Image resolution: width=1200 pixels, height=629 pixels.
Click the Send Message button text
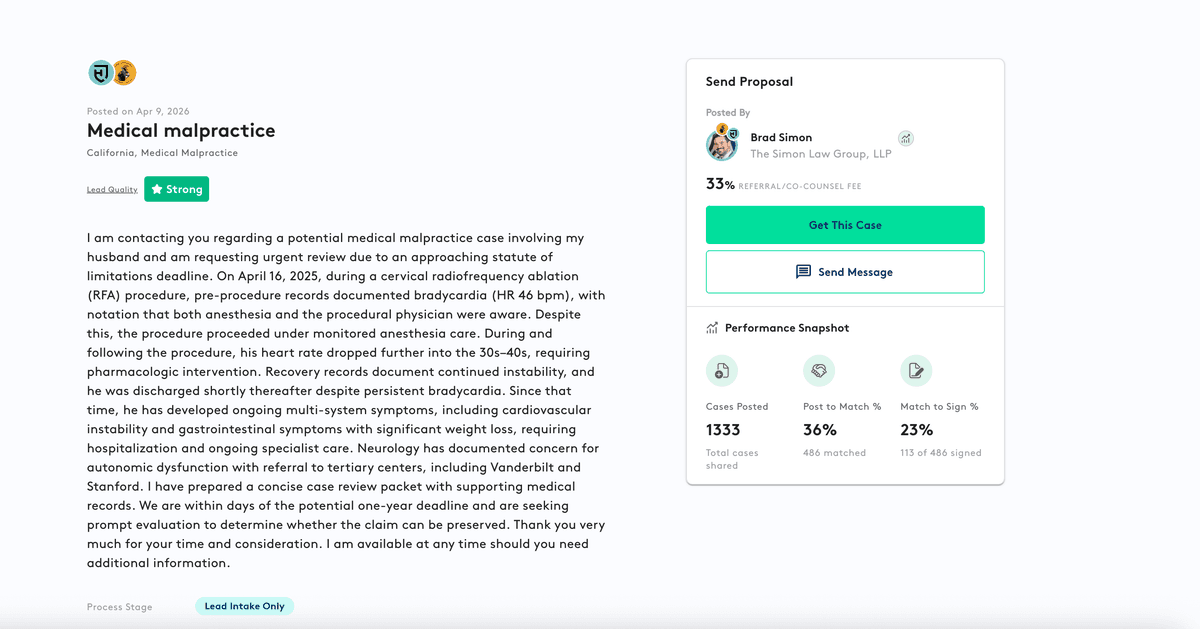point(855,272)
